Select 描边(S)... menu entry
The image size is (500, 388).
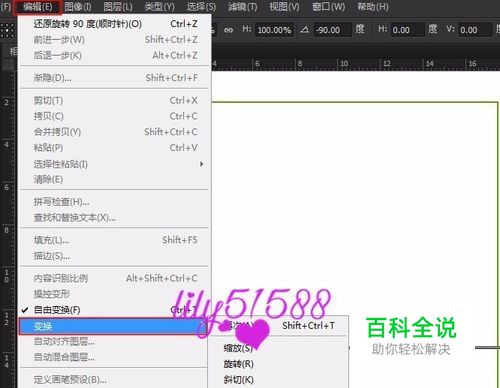click(115, 256)
